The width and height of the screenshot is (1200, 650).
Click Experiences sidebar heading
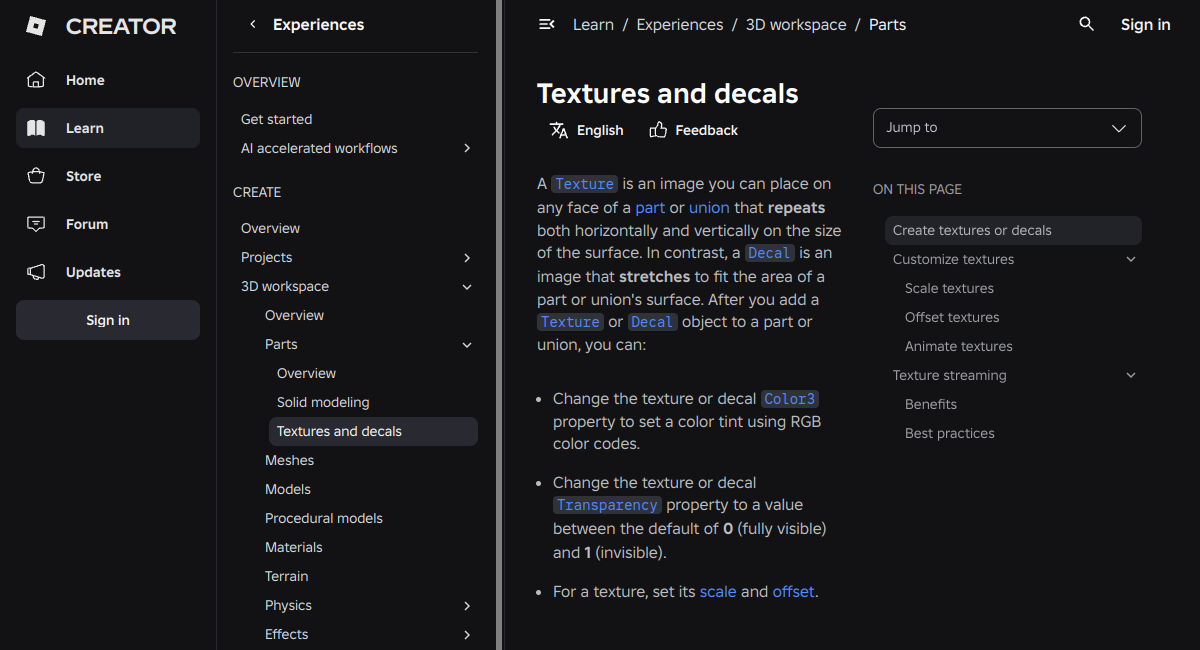coord(318,24)
